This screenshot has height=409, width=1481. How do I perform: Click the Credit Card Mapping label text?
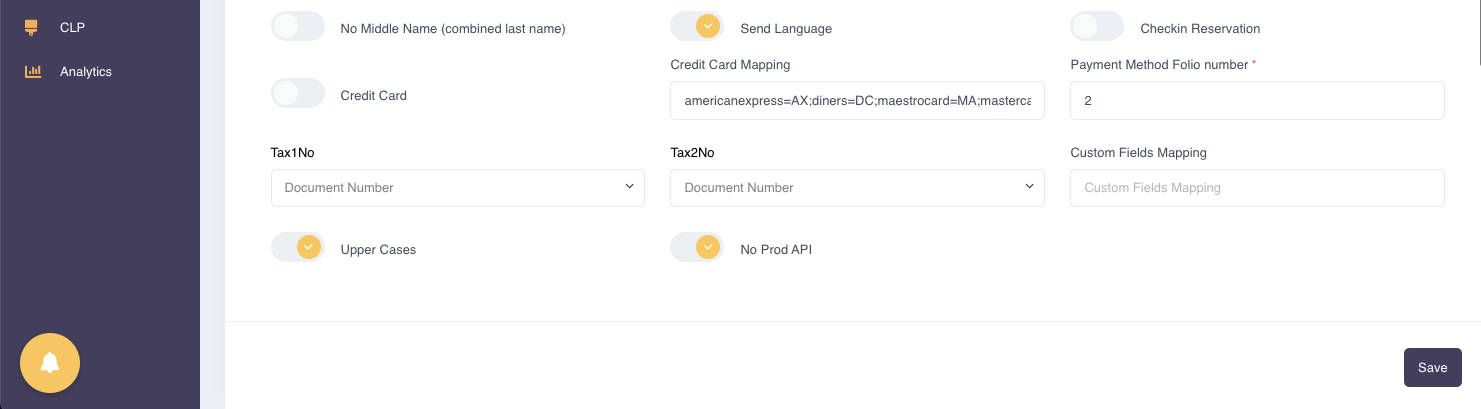pyautogui.click(x=730, y=65)
